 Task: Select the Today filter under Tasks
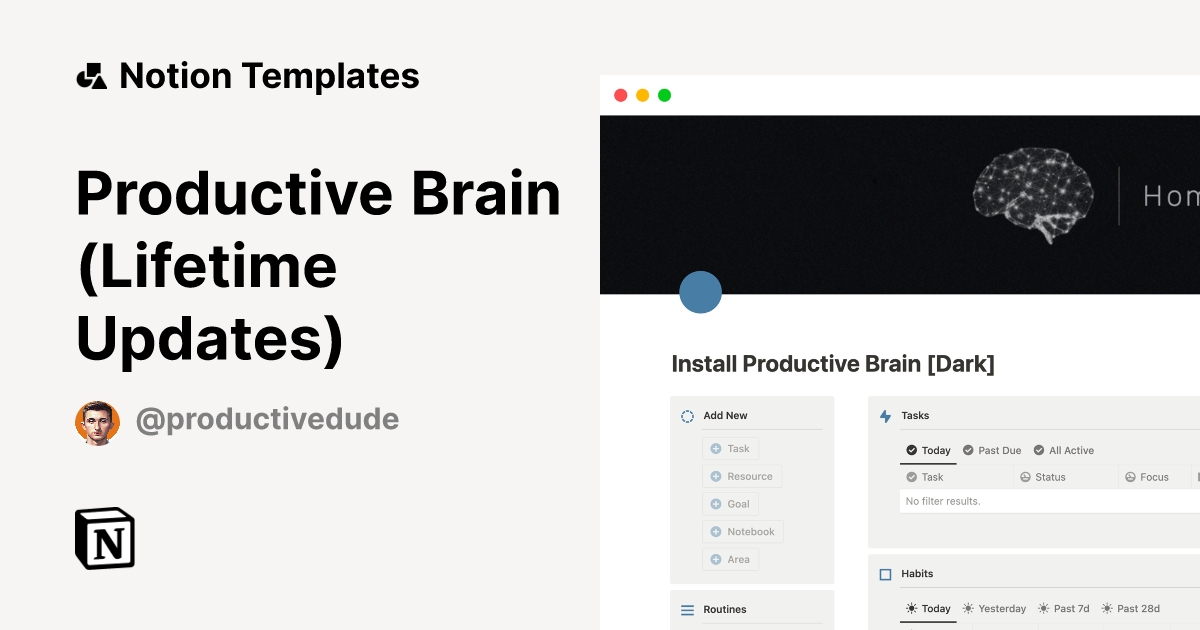pyautogui.click(x=928, y=450)
